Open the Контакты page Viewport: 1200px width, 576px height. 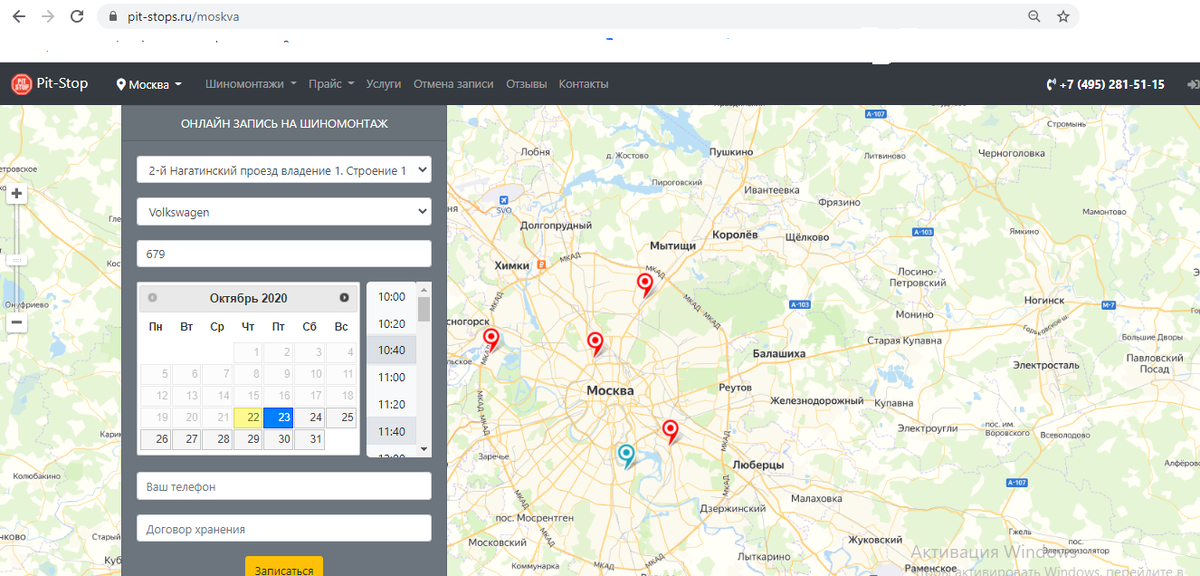tap(583, 84)
